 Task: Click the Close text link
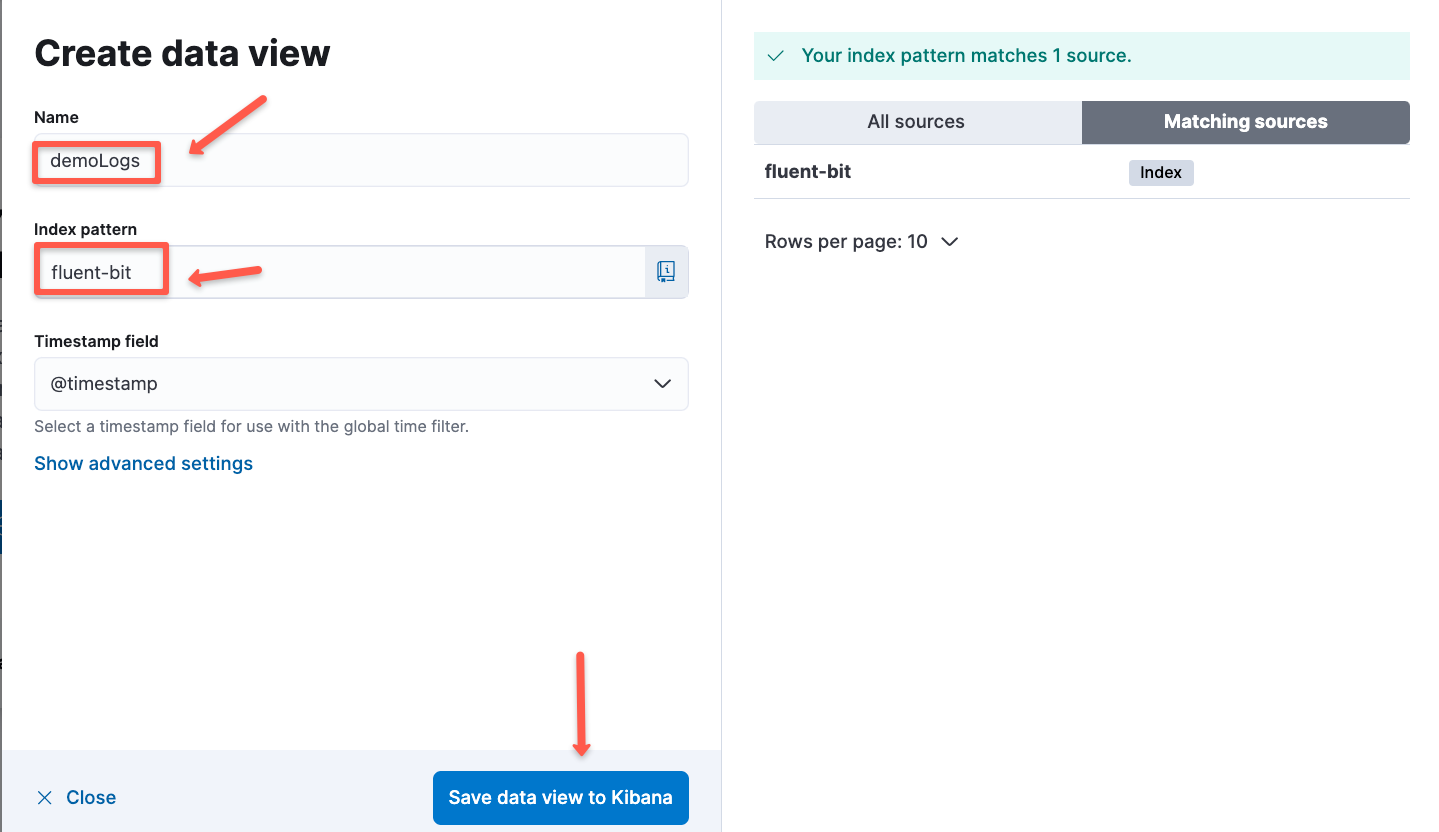click(x=91, y=797)
